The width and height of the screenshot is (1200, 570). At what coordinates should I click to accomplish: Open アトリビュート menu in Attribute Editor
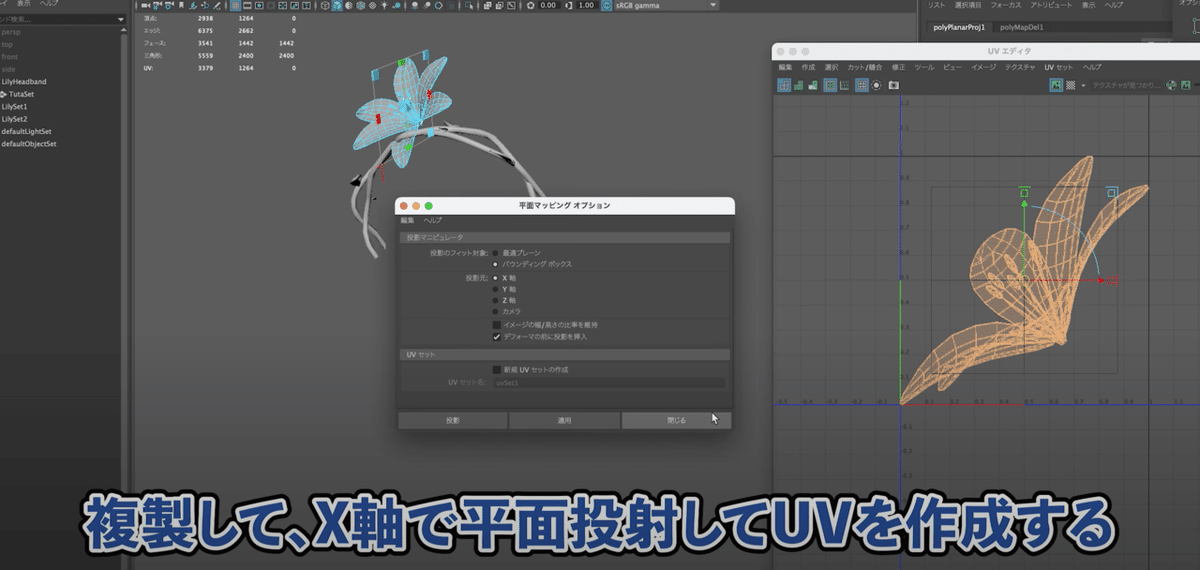pos(1050,5)
